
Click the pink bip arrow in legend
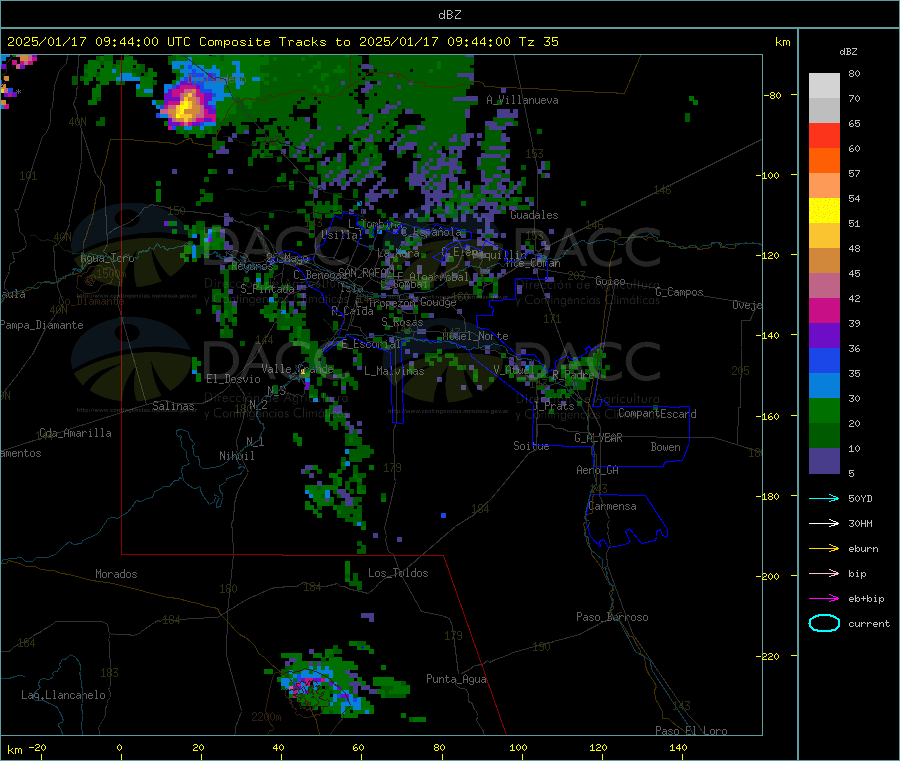click(824, 573)
